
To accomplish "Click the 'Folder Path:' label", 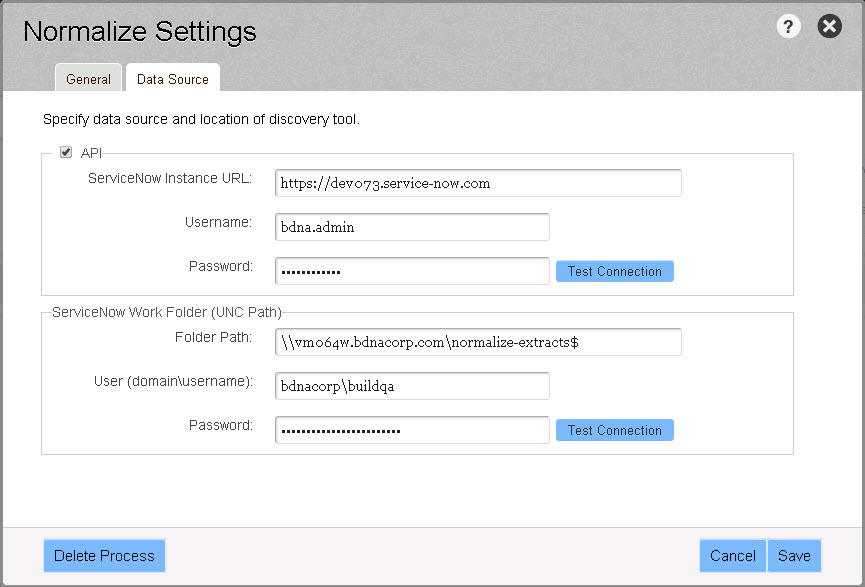I will click(x=213, y=337).
